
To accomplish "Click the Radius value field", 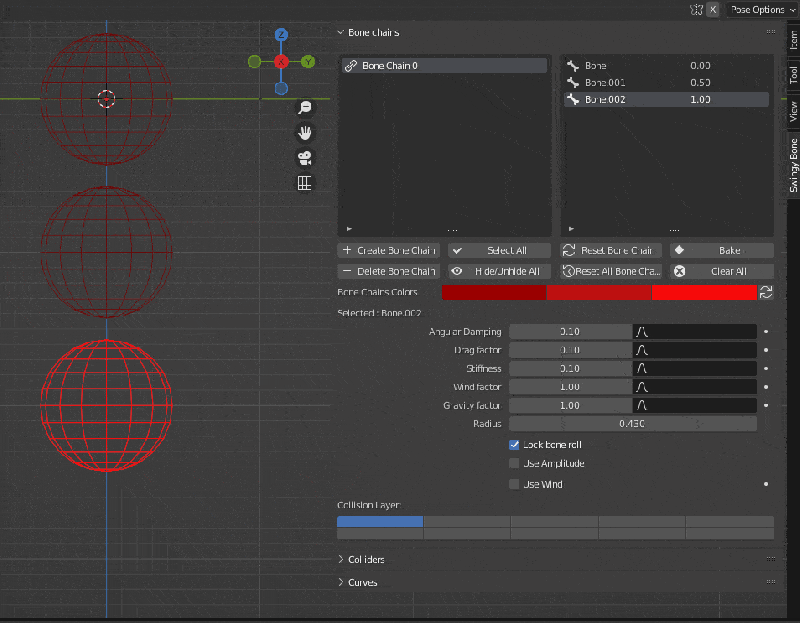I will (x=633, y=423).
